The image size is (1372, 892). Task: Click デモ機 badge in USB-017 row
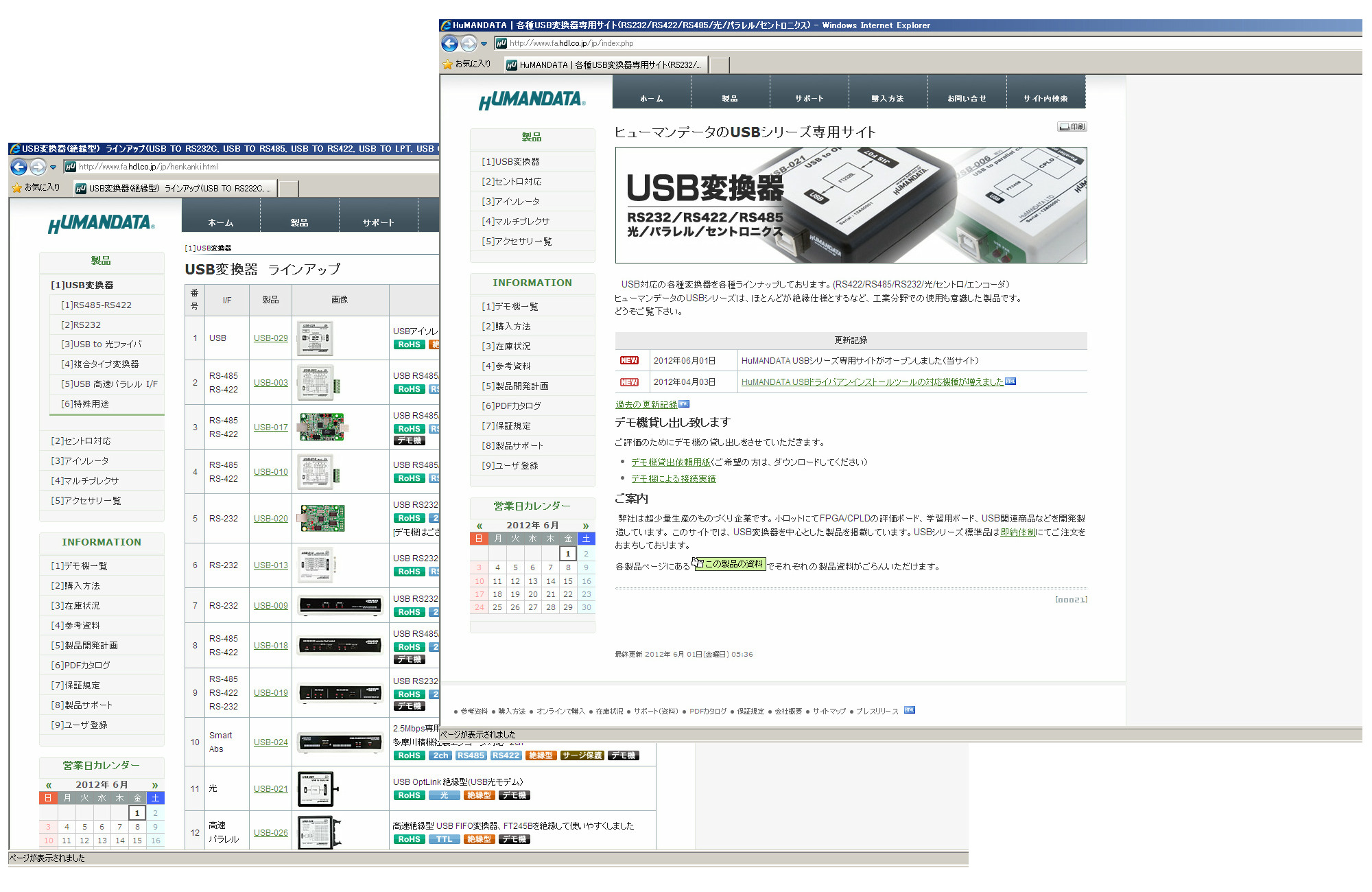[x=409, y=441]
